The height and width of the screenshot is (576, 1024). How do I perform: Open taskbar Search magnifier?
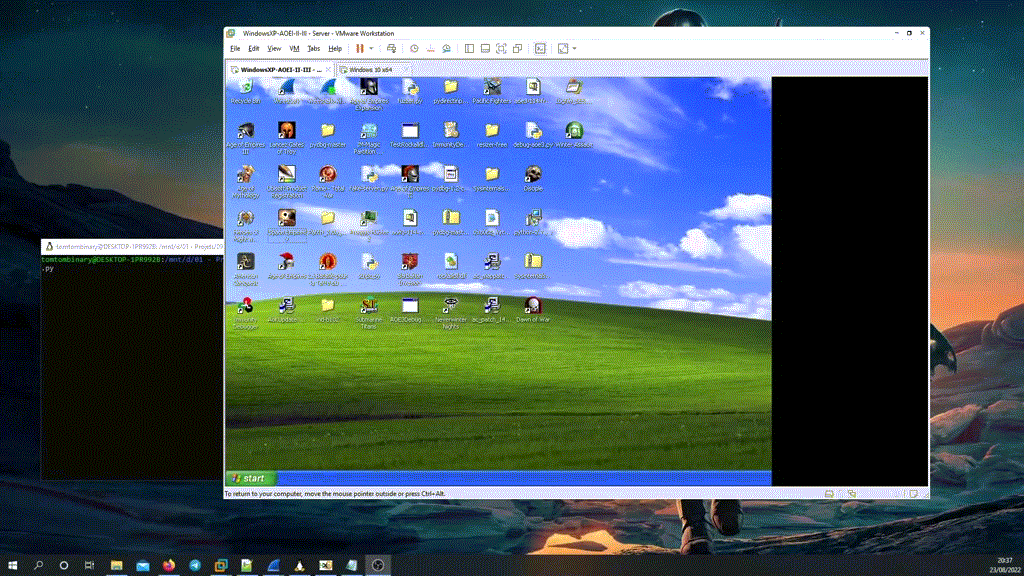tap(39, 565)
